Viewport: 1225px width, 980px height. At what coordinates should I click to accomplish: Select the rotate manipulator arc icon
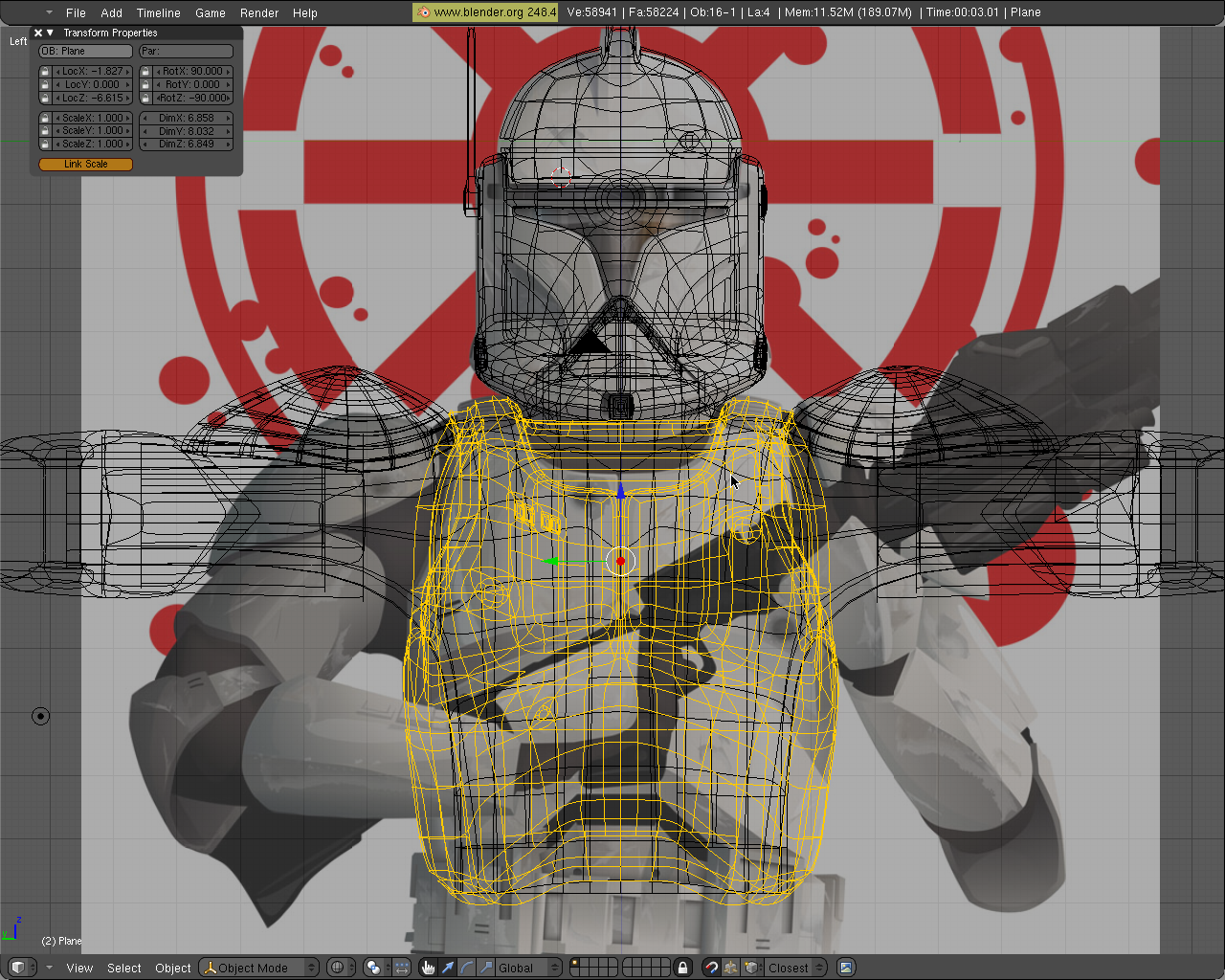(466, 968)
